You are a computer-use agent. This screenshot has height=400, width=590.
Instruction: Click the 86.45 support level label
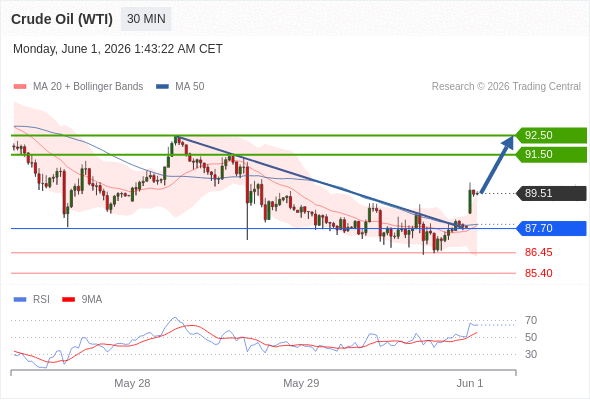538,252
